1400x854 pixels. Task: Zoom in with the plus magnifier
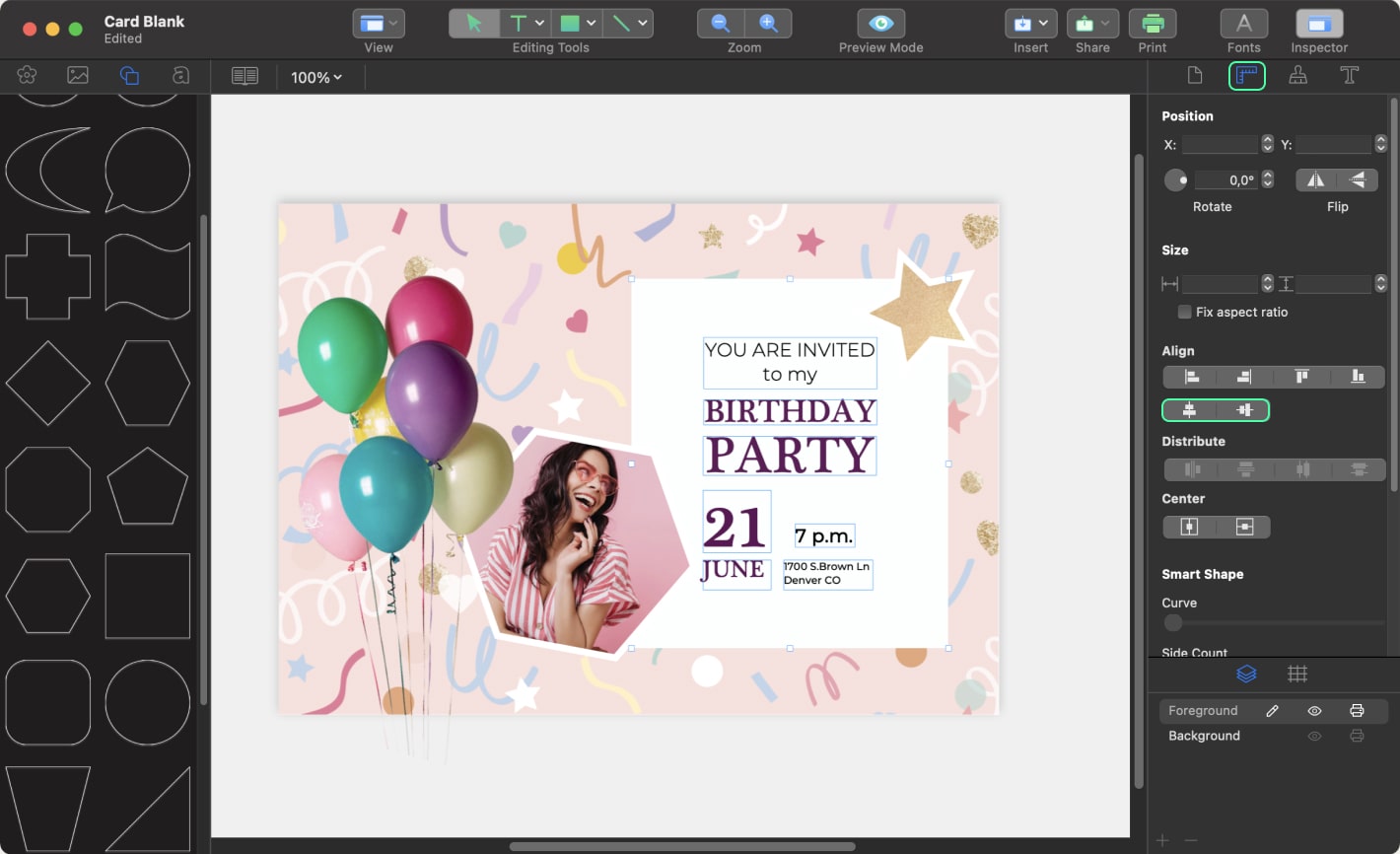point(768,24)
